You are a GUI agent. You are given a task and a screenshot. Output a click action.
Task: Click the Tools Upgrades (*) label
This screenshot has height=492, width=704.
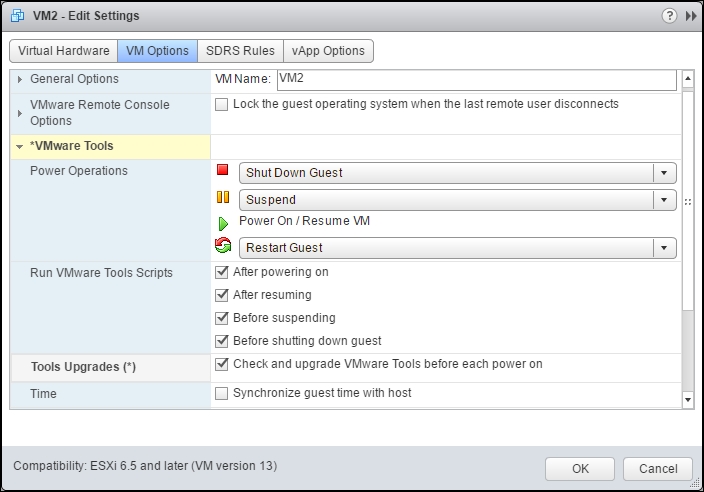click(83, 367)
